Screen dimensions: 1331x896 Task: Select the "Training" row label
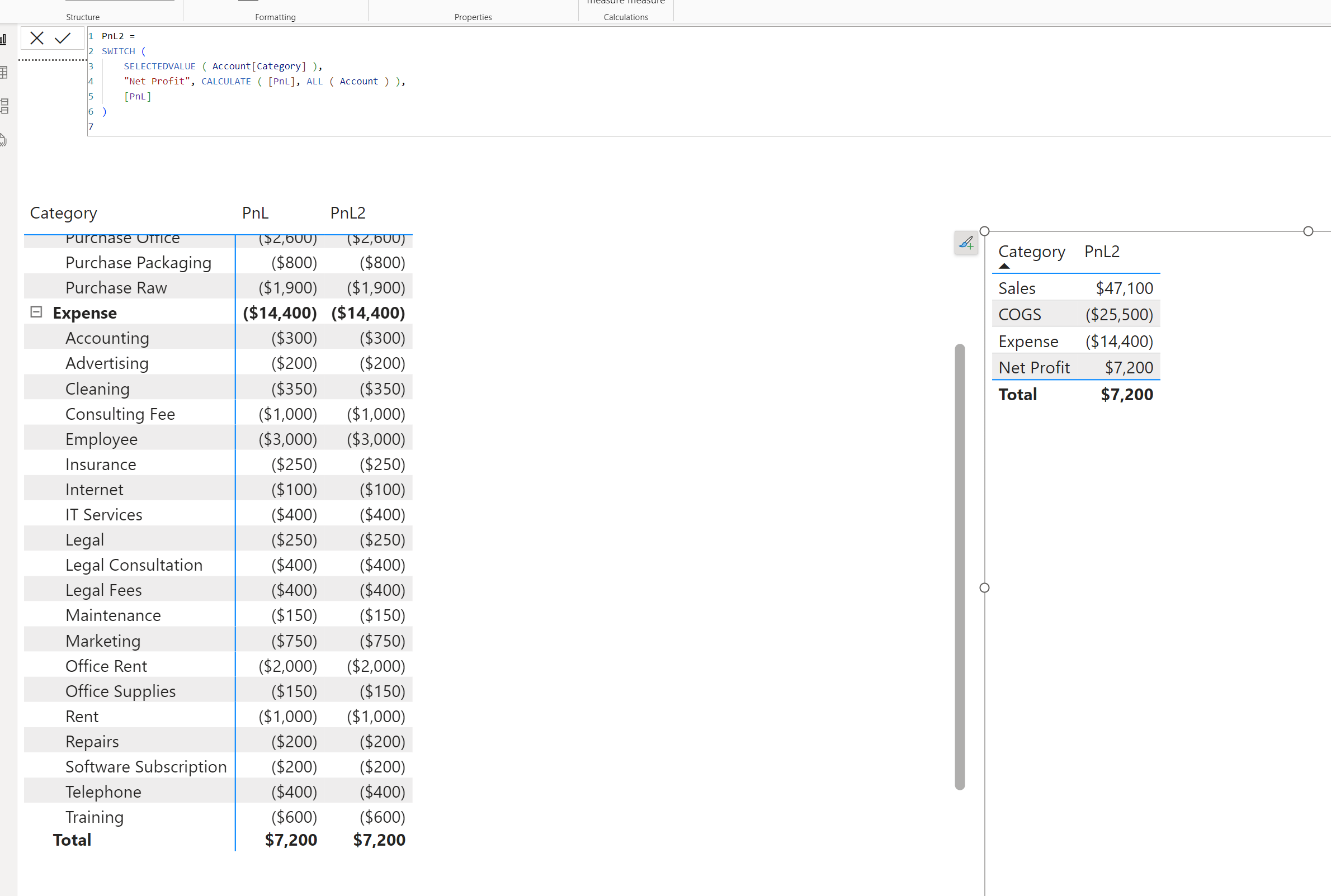[95, 817]
